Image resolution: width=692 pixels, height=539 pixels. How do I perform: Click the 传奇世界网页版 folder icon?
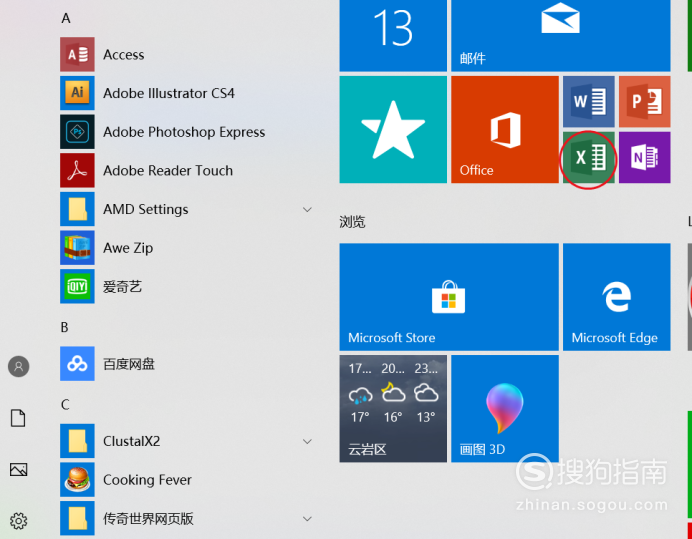click(x=77, y=518)
